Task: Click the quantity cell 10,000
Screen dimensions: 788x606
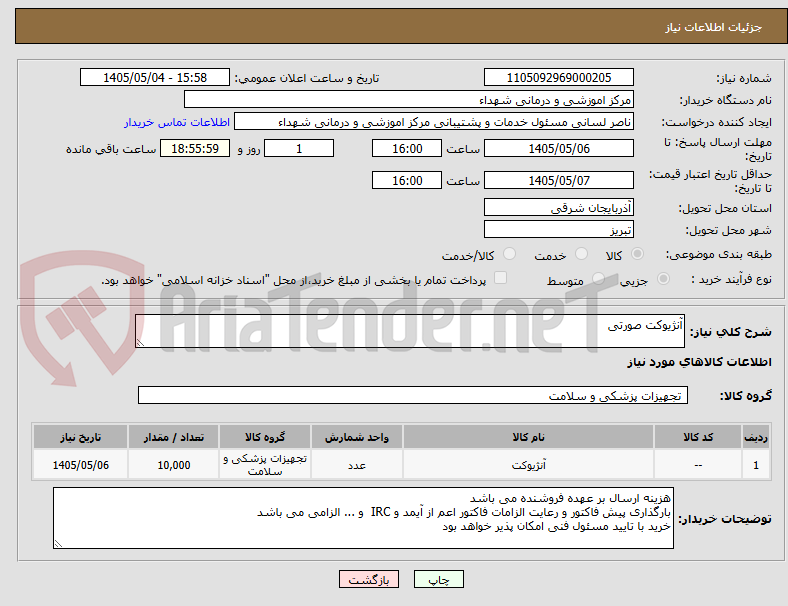Action: (173, 465)
